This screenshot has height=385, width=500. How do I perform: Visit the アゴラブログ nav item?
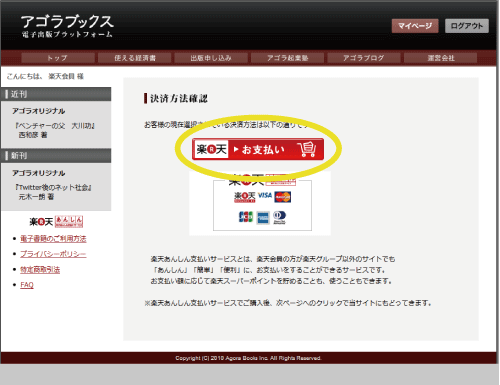tap(364, 58)
